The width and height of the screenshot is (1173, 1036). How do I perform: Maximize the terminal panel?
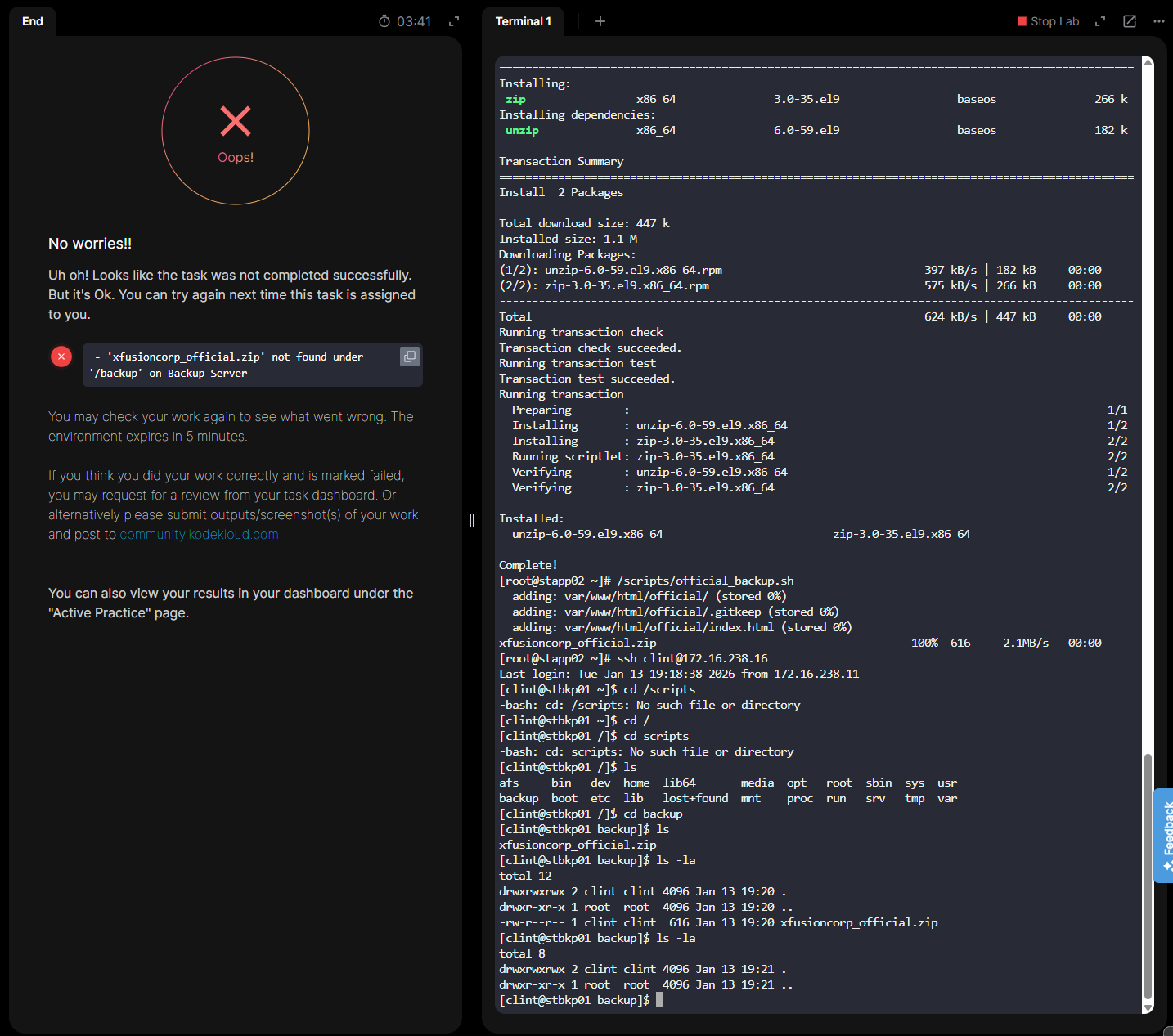coord(1100,21)
